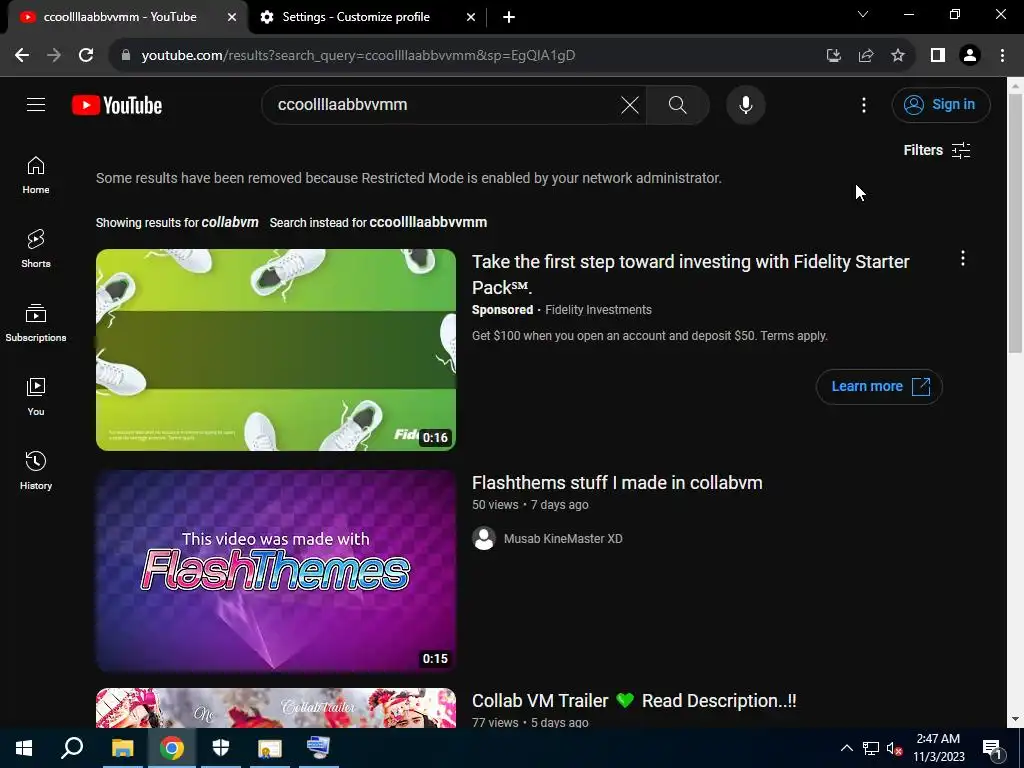Bookmark this page with the star
The height and width of the screenshot is (768, 1024).
898,56
